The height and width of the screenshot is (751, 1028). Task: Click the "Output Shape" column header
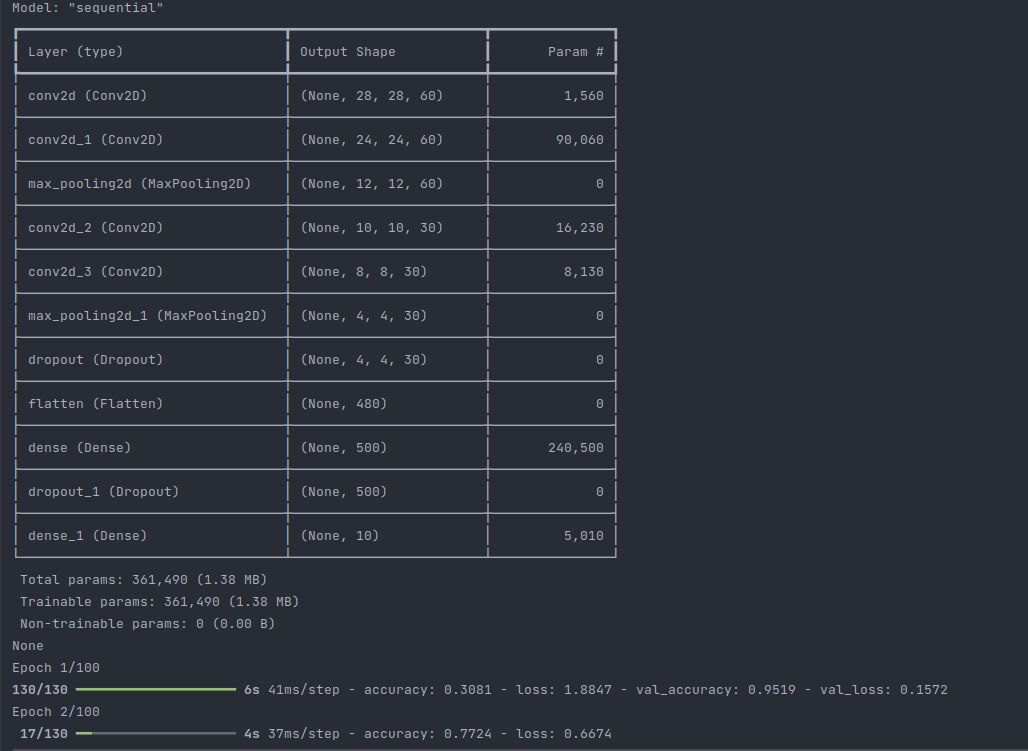coord(348,52)
